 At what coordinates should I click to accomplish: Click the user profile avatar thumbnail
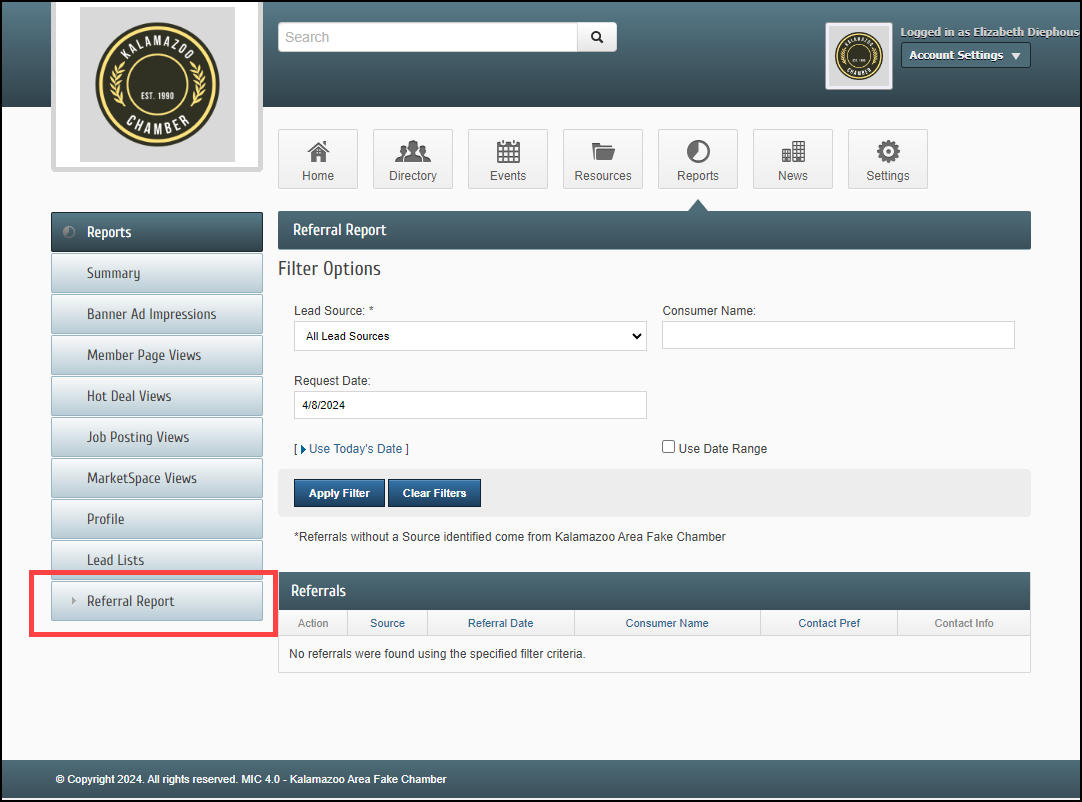coord(859,57)
